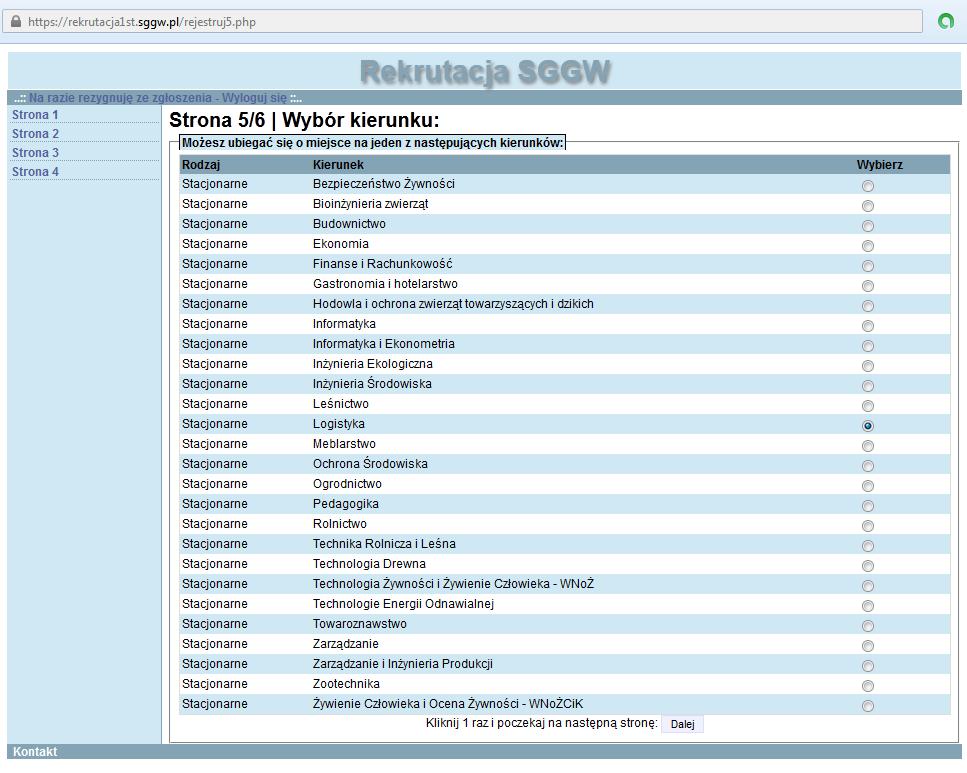This screenshot has width=967, height=773.
Task: Click the Wybierz column header
Action: (x=879, y=165)
